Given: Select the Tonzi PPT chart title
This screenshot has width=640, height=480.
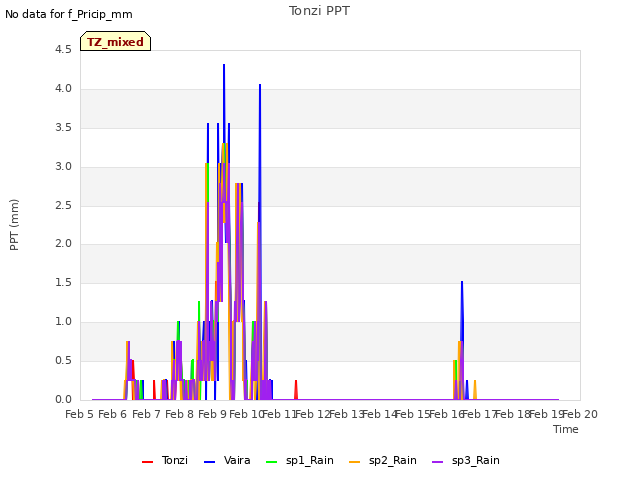Looking at the screenshot, I should [x=319, y=11].
